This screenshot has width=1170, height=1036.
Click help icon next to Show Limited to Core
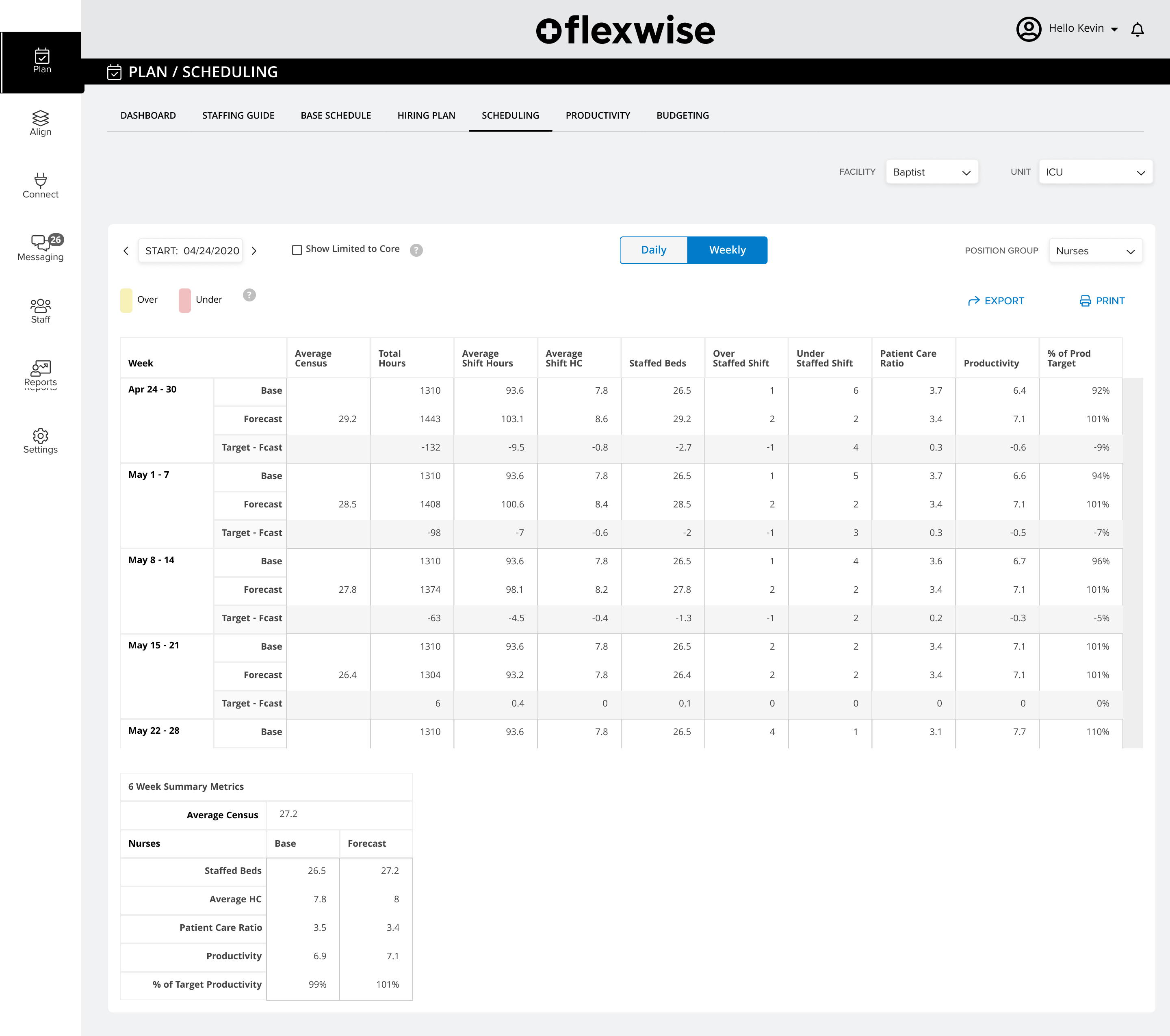(416, 250)
